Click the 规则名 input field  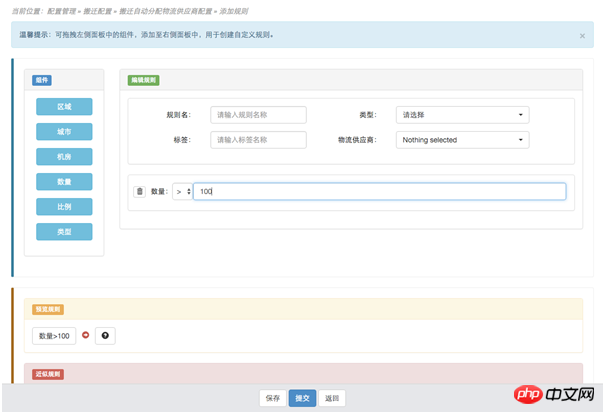[258, 115]
